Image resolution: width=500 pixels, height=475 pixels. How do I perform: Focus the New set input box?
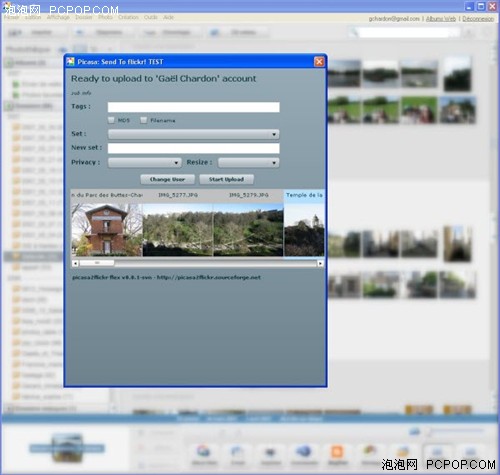tap(193, 148)
